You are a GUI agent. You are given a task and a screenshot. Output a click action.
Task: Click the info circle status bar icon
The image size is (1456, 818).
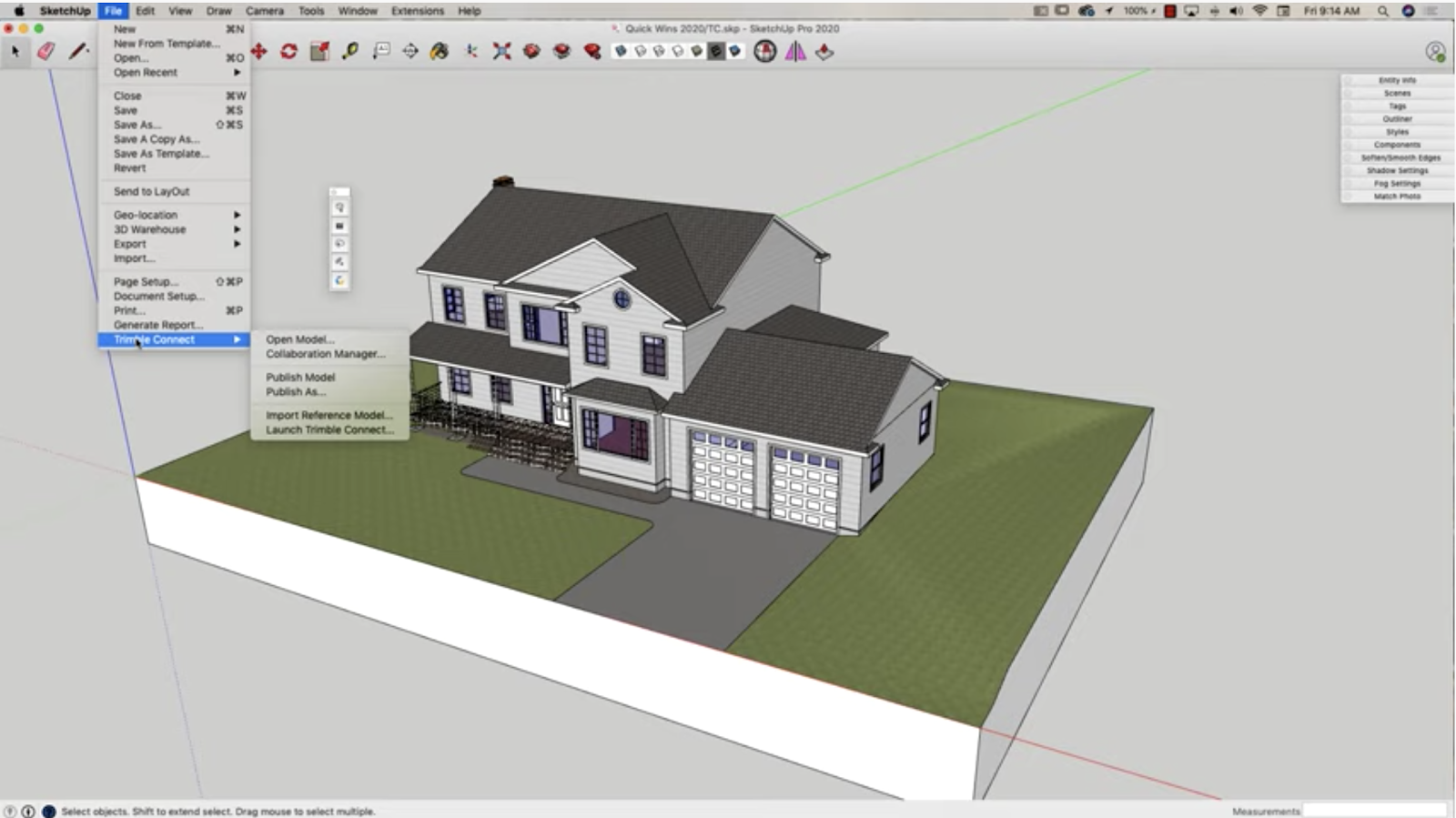(28, 811)
